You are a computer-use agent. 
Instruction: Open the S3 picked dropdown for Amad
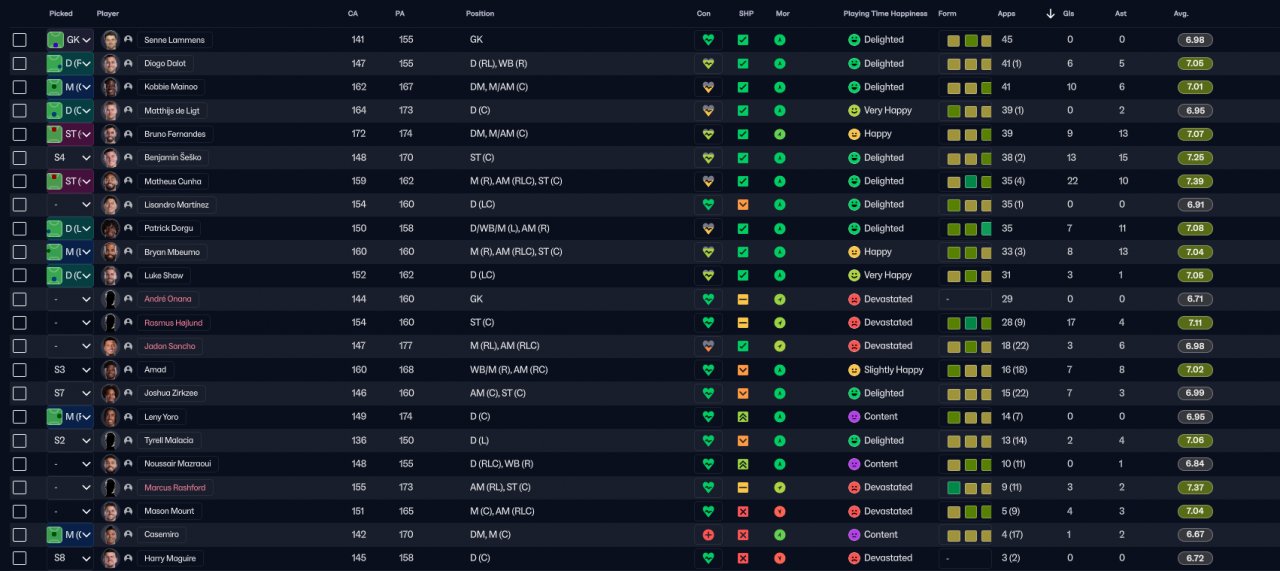tap(70, 370)
